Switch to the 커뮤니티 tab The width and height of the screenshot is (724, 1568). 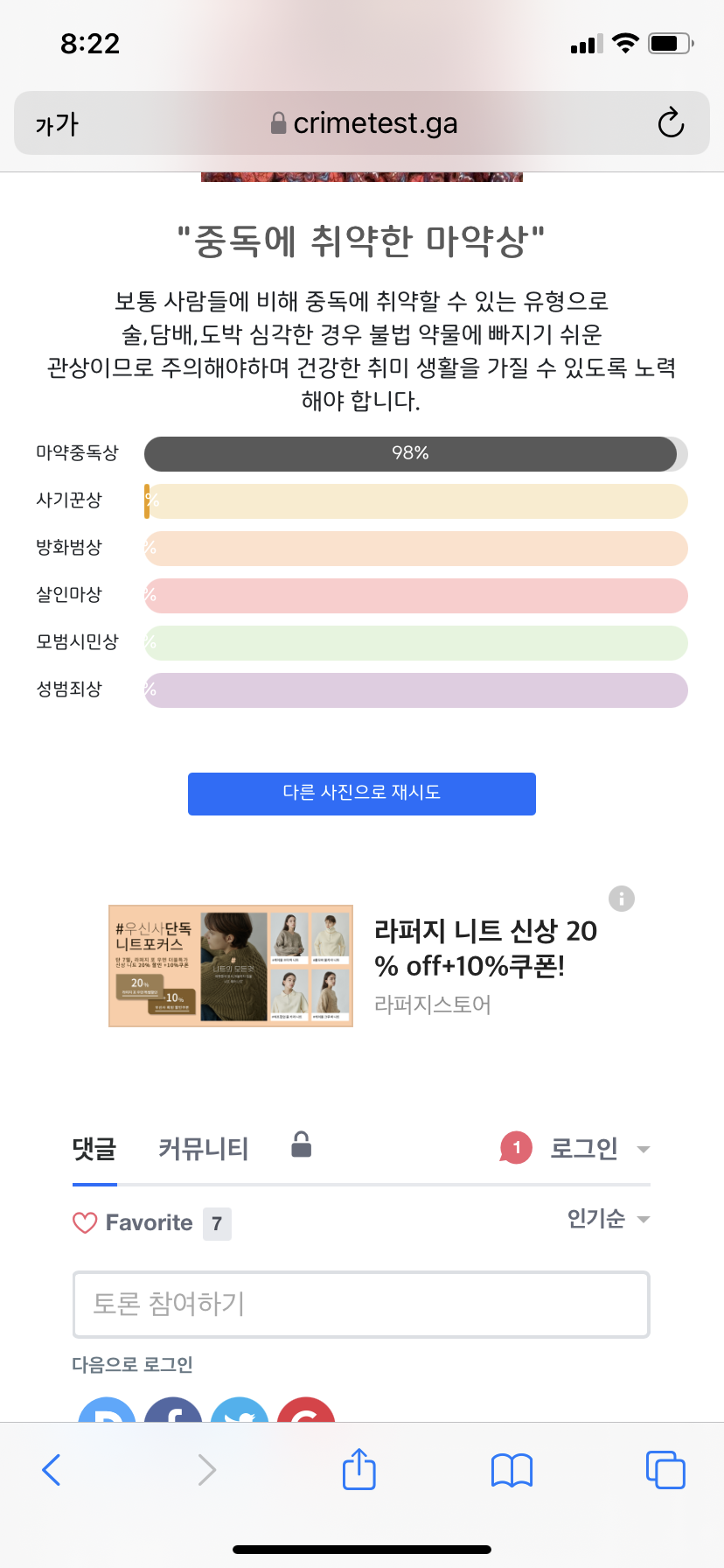(x=204, y=1149)
